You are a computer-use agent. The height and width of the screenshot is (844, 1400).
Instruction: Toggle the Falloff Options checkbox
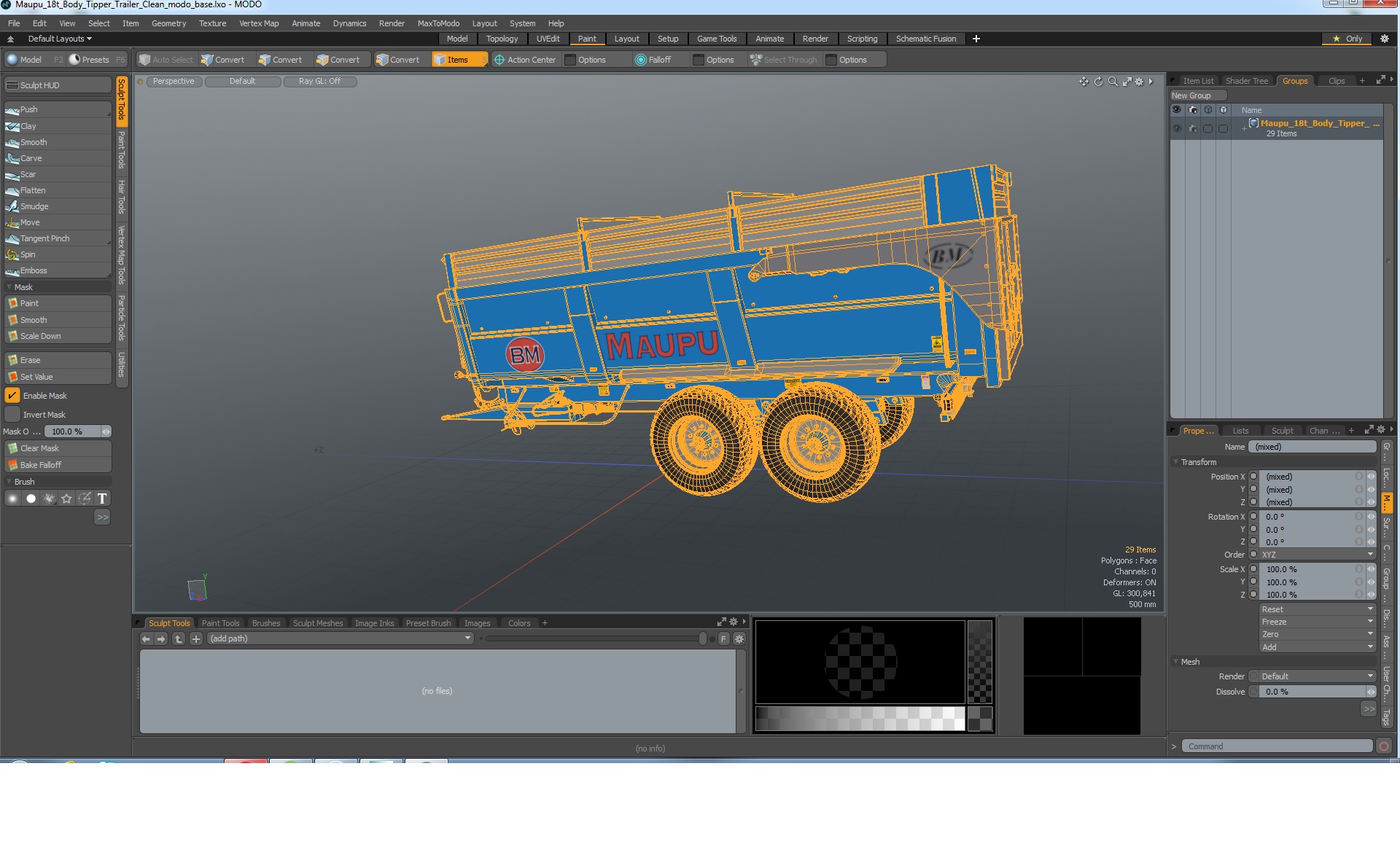699,60
